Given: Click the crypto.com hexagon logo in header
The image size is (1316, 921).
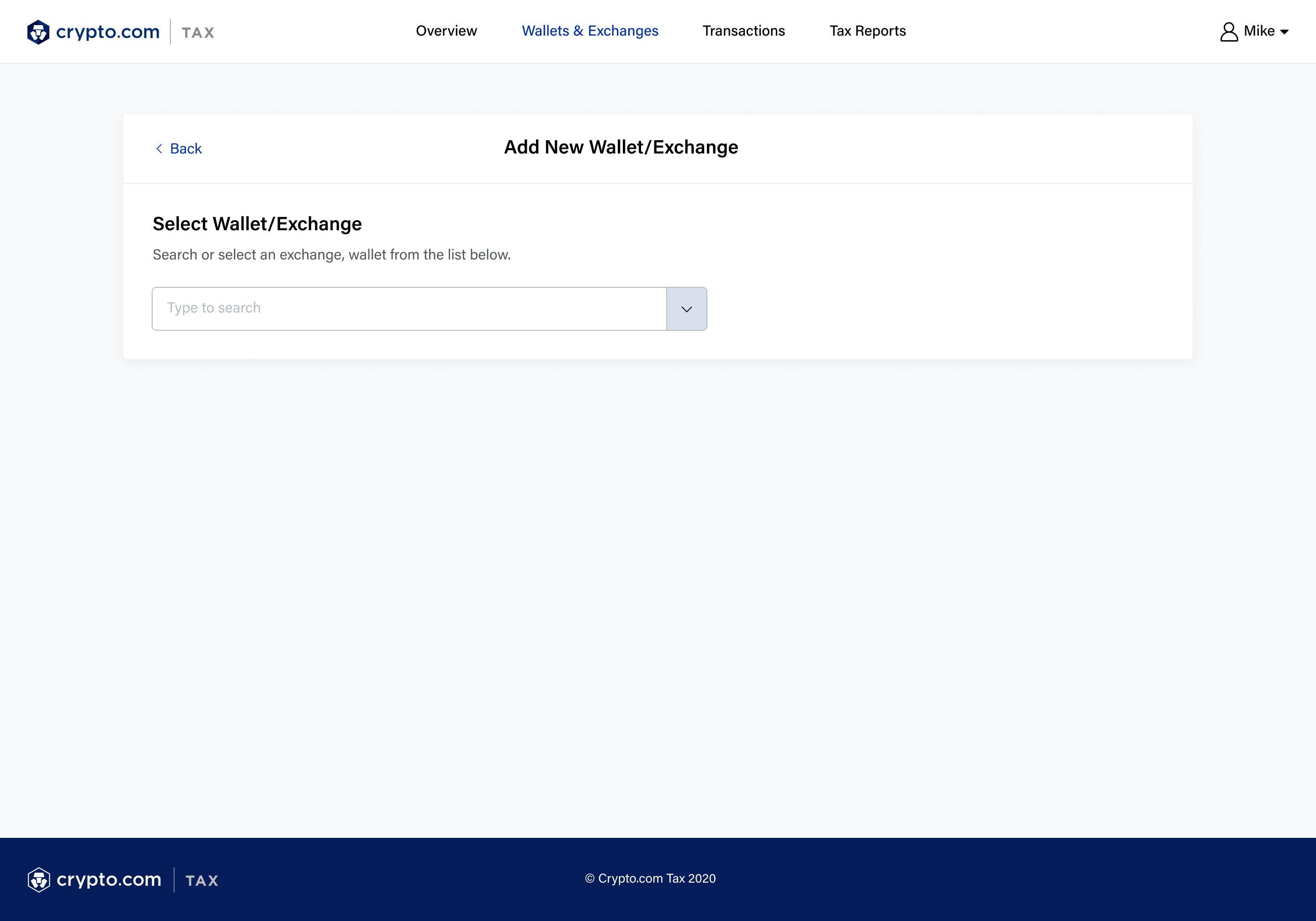Looking at the screenshot, I should pyautogui.click(x=38, y=32).
